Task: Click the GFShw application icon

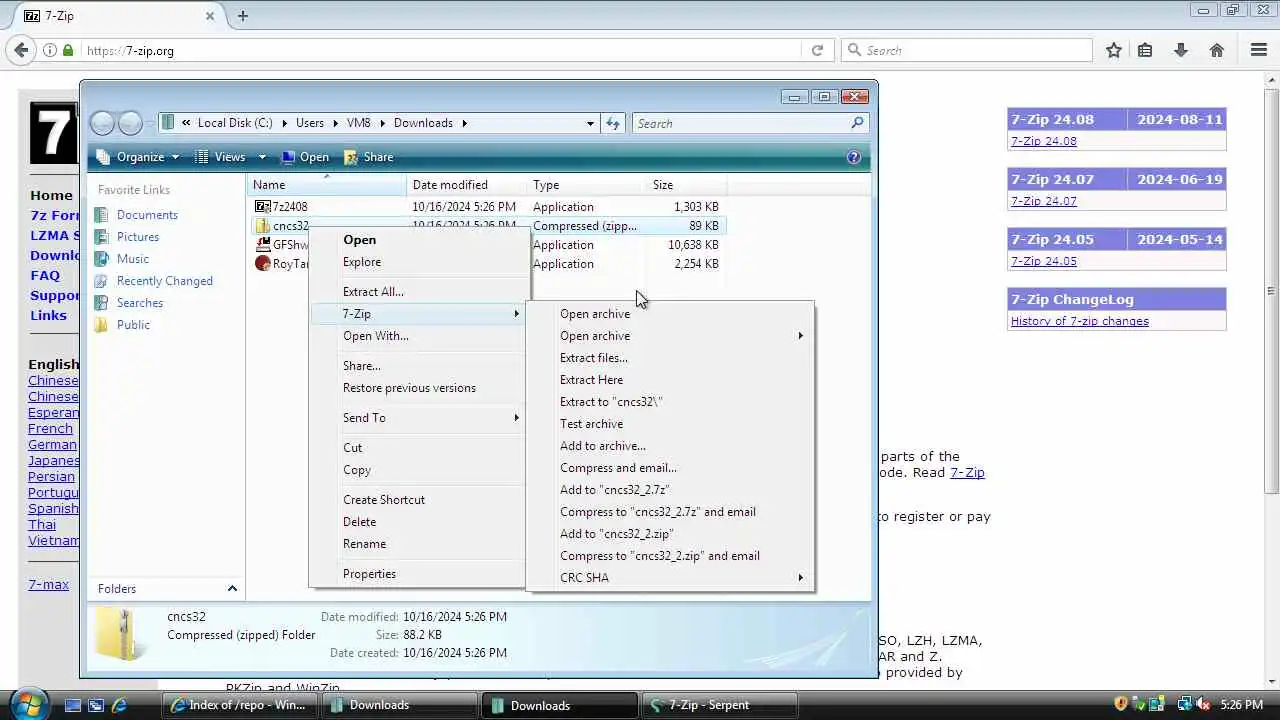Action: pyautogui.click(x=262, y=245)
